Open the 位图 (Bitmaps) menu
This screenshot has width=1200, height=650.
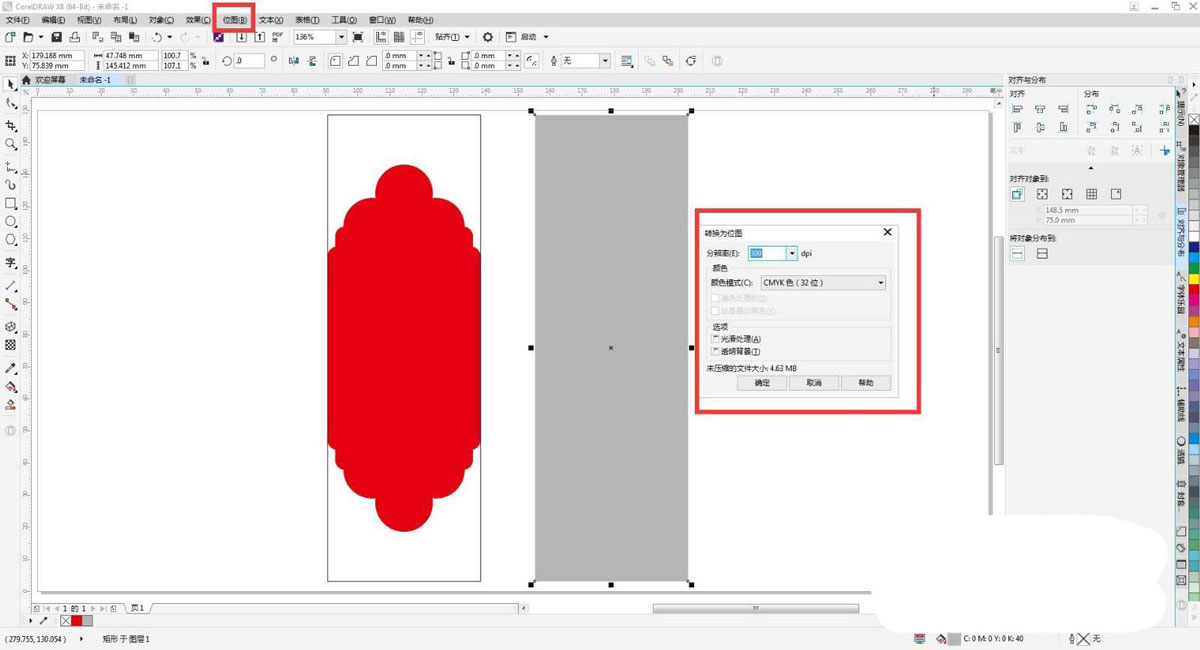click(x=234, y=20)
